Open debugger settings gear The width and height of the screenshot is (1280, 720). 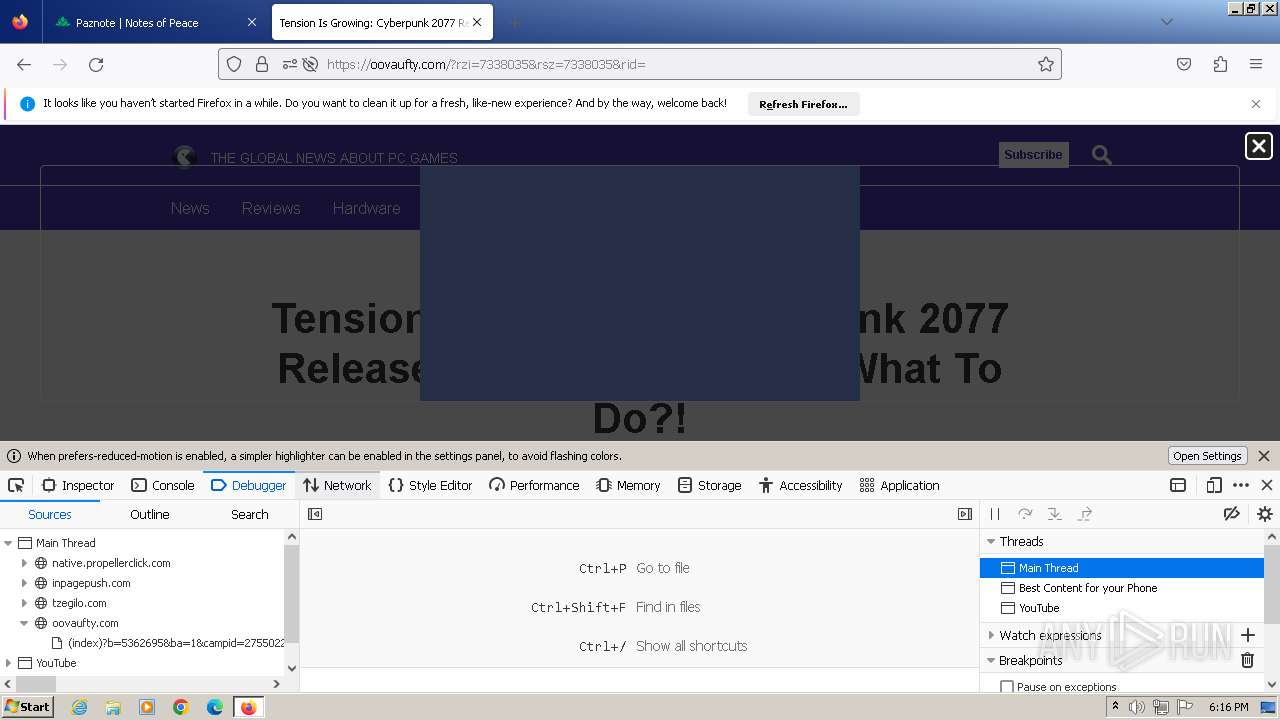point(1265,514)
